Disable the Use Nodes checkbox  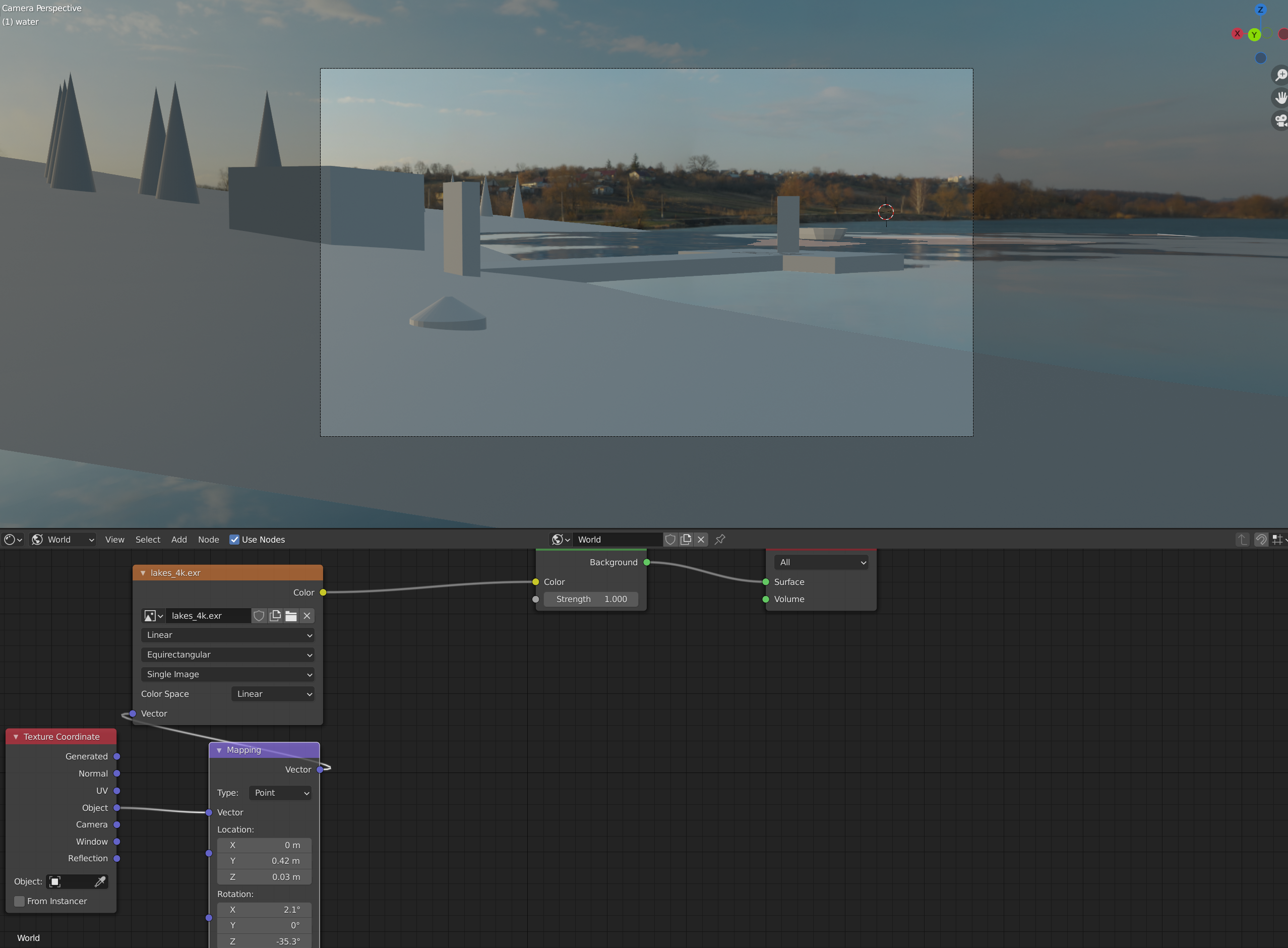234,540
